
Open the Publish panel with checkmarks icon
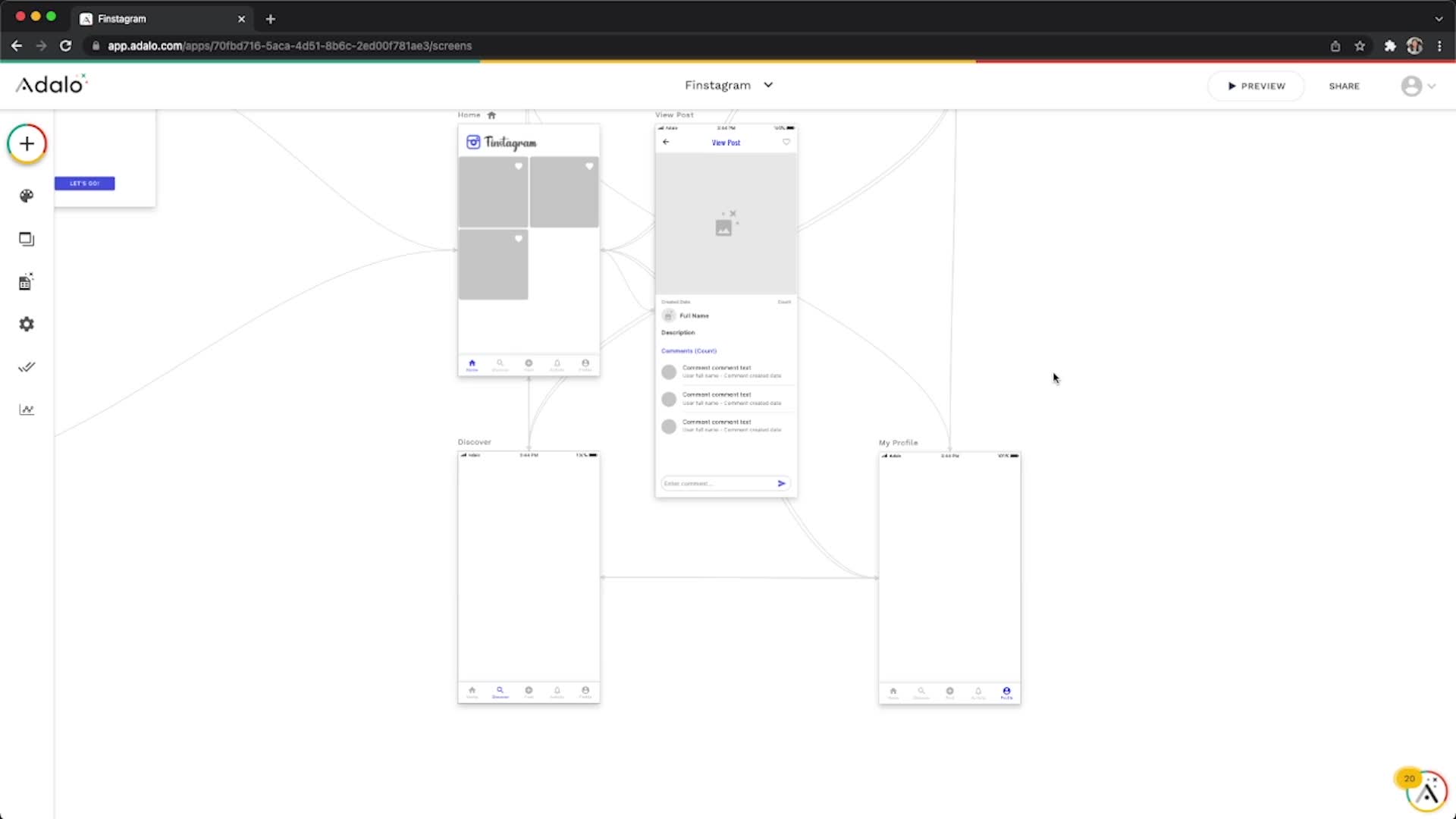coord(27,366)
